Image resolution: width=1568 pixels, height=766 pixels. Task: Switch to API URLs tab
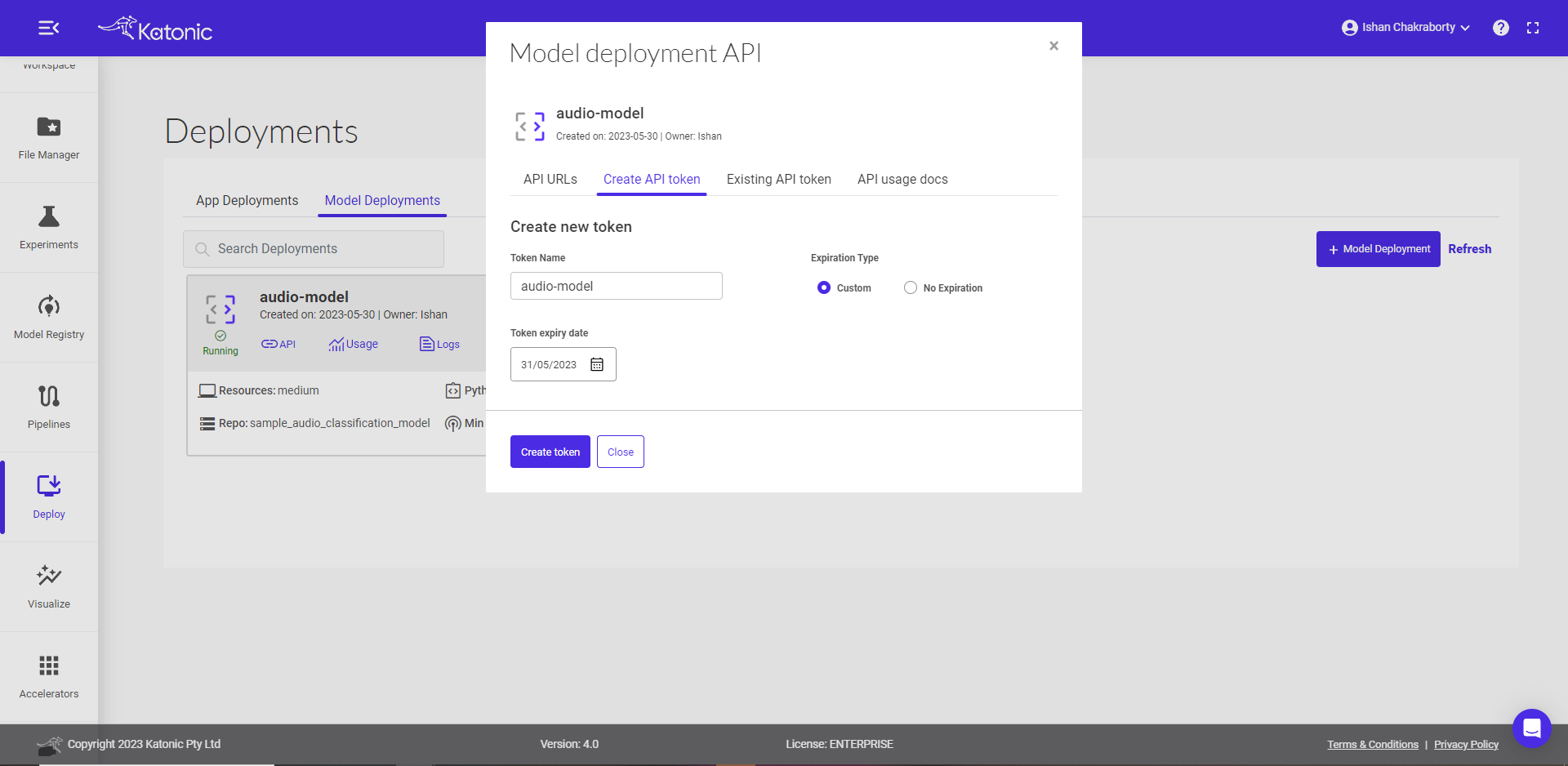[x=550, y=180]
